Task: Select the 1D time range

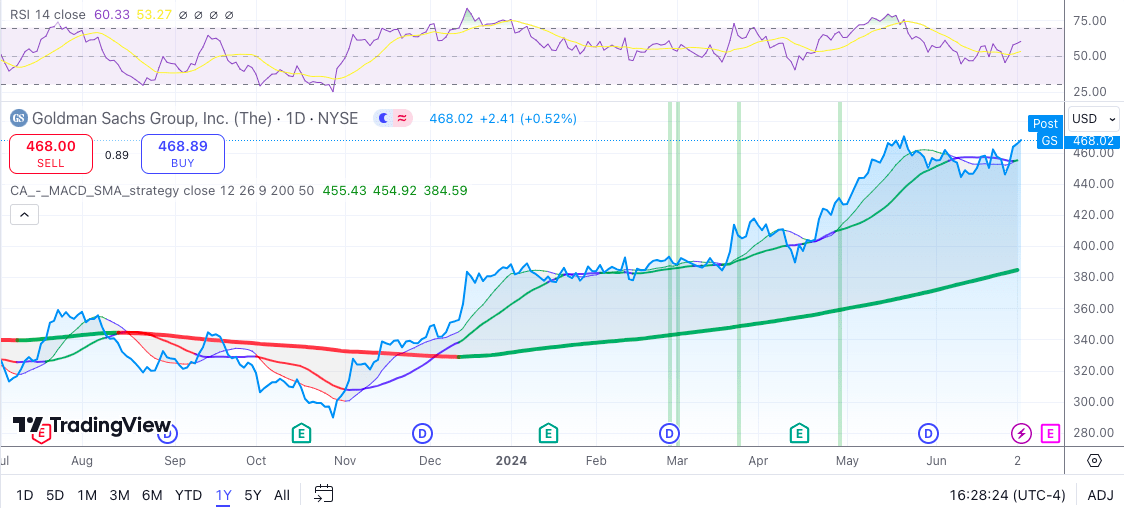Action: [24, 495]
